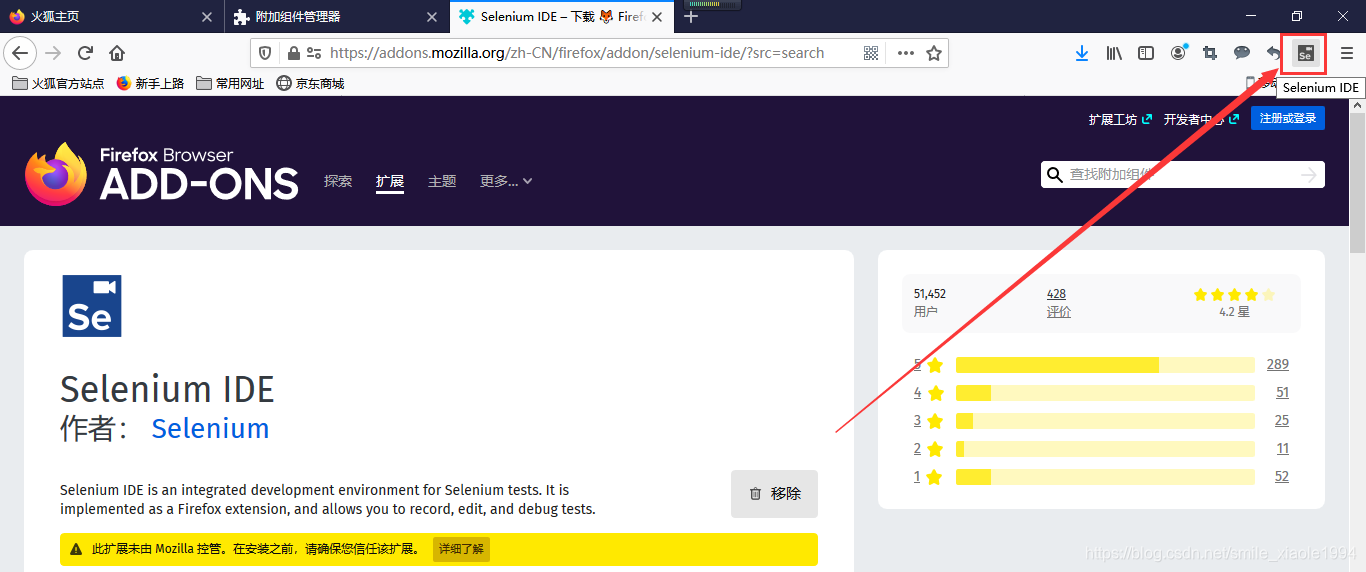Open the Selenium author link

point(210,428)
